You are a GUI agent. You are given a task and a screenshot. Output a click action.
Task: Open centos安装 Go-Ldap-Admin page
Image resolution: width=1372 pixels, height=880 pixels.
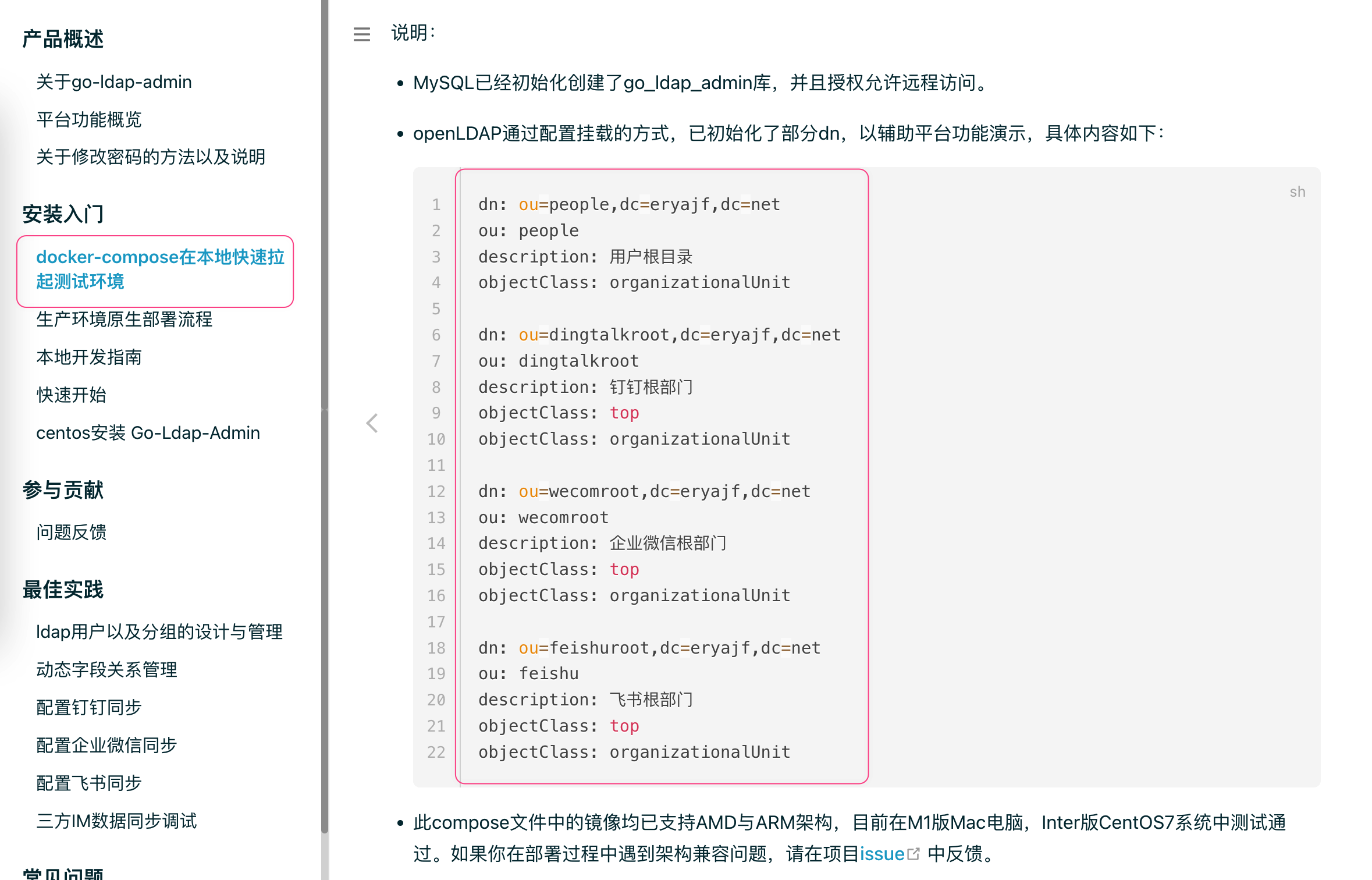coord(148,432)
